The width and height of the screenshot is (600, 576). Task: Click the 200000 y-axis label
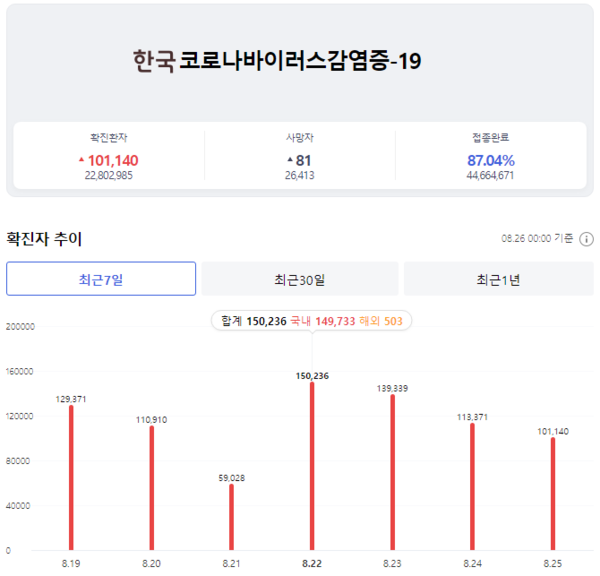tap(20, 326)
